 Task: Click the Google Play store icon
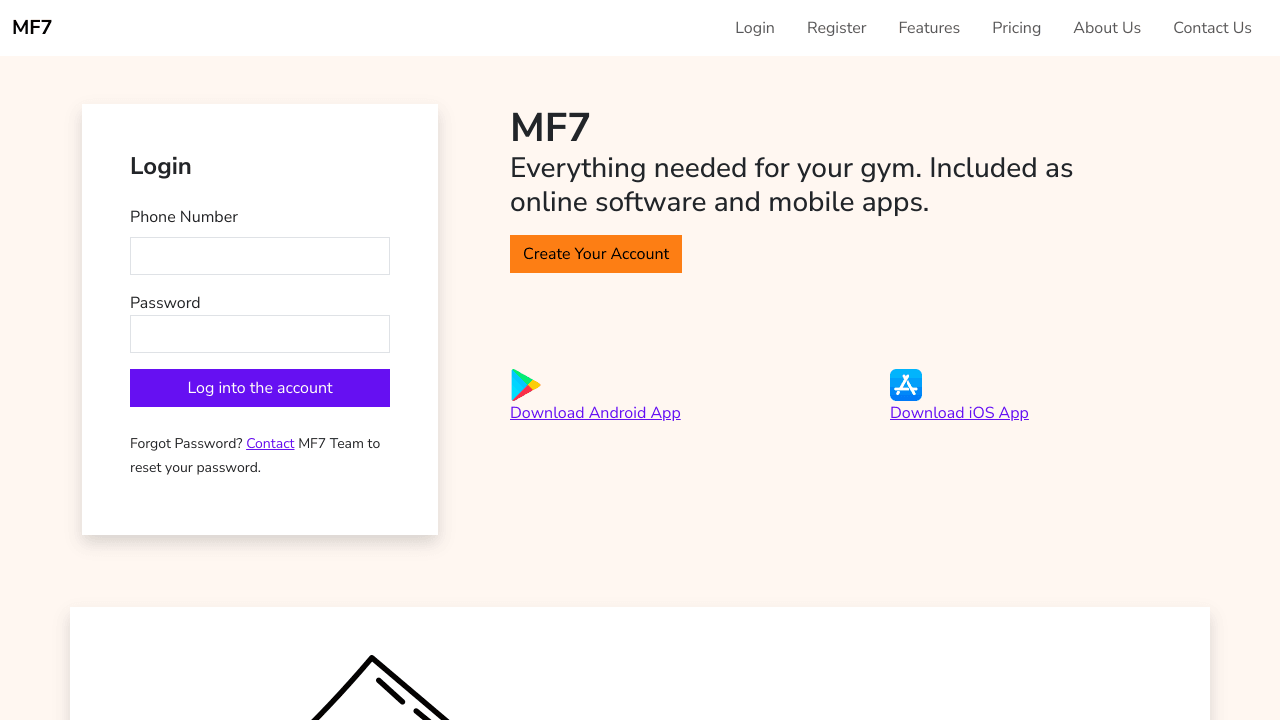point(526,385)
